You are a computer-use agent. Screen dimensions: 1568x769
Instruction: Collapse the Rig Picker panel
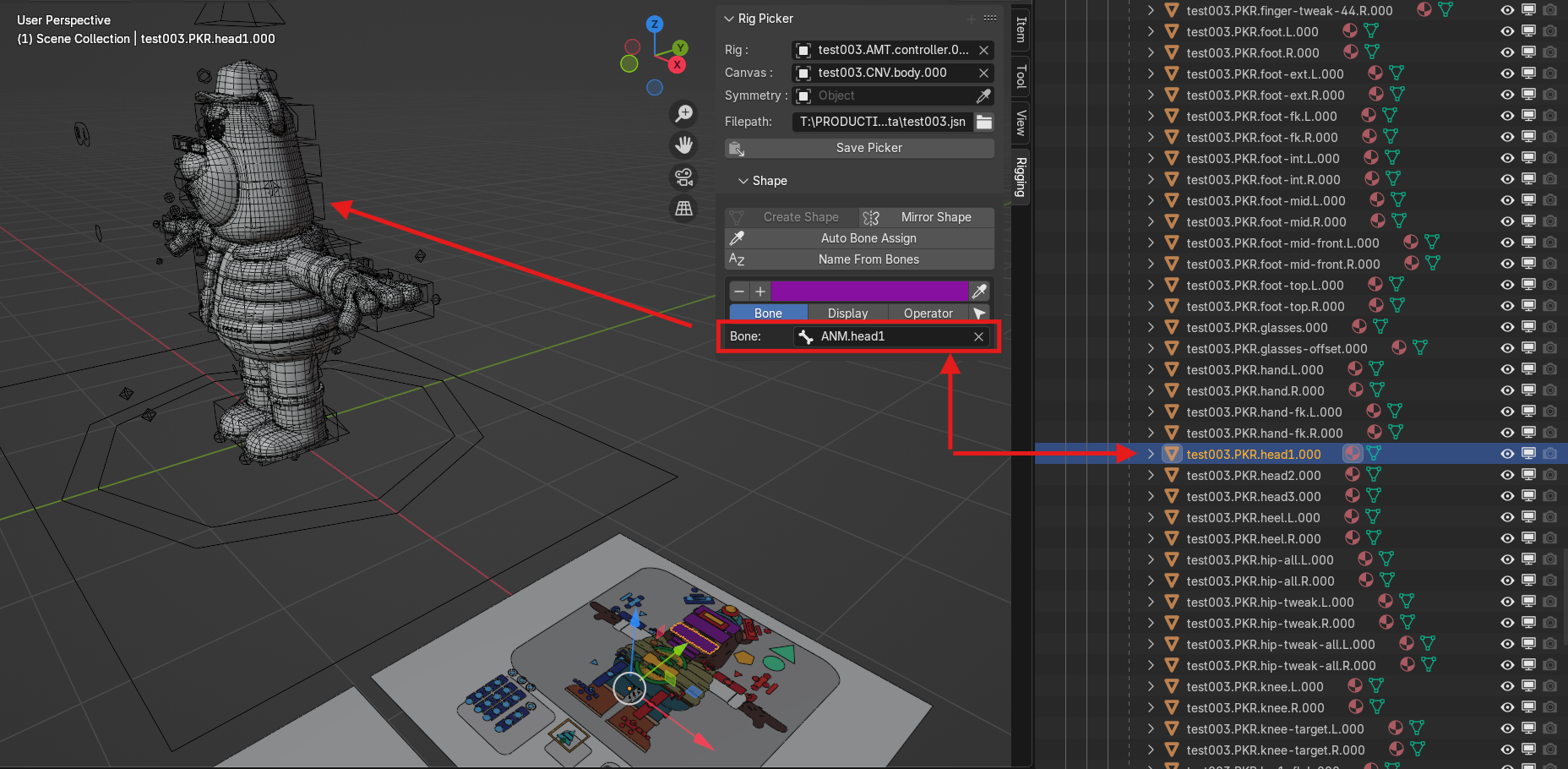[x=729, y=19]
